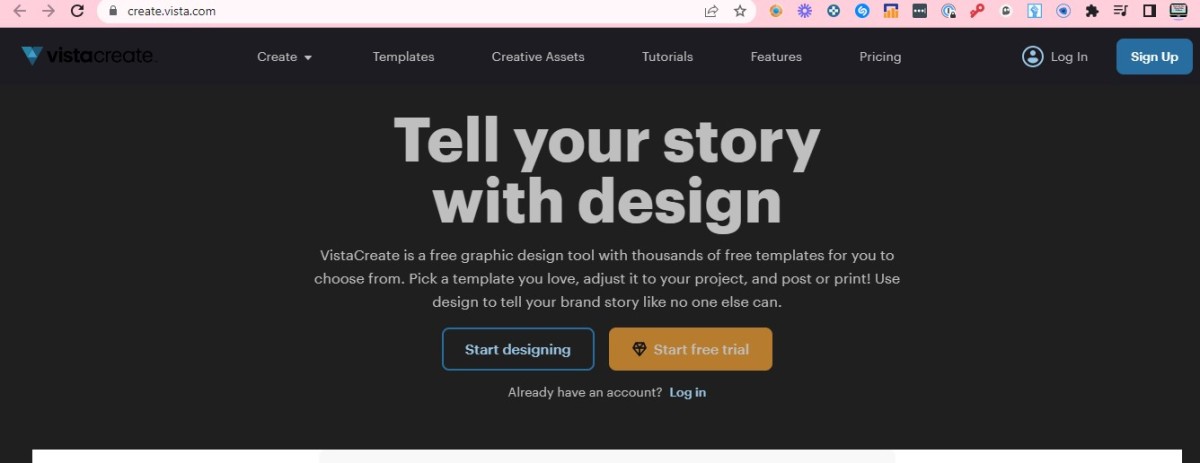The width and height of the screenshot is (1200, 463).
Task: Bookmark this page with the star icon
Action: pos(740,12)
